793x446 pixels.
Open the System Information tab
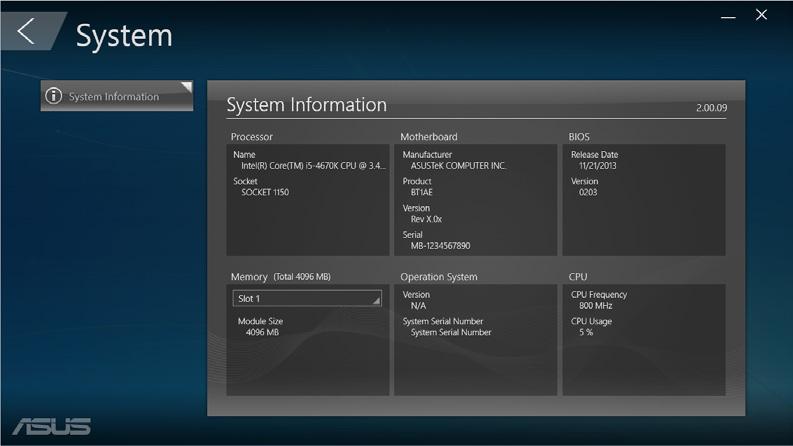click(117, 96)
